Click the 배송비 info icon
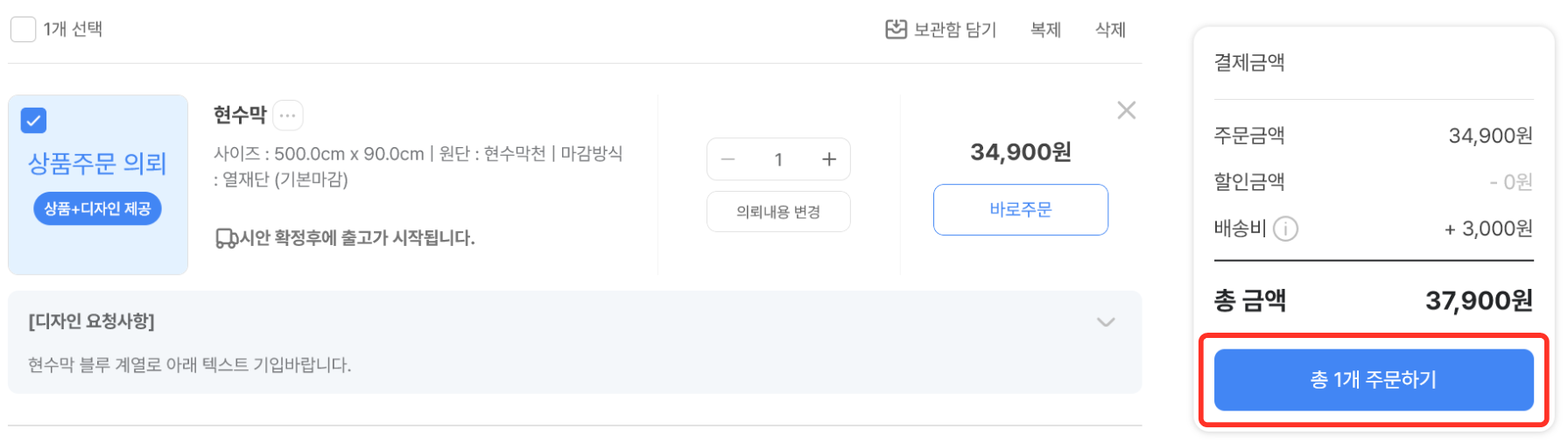Viewport: 1568px width, 443px height. click(1285, 229)
